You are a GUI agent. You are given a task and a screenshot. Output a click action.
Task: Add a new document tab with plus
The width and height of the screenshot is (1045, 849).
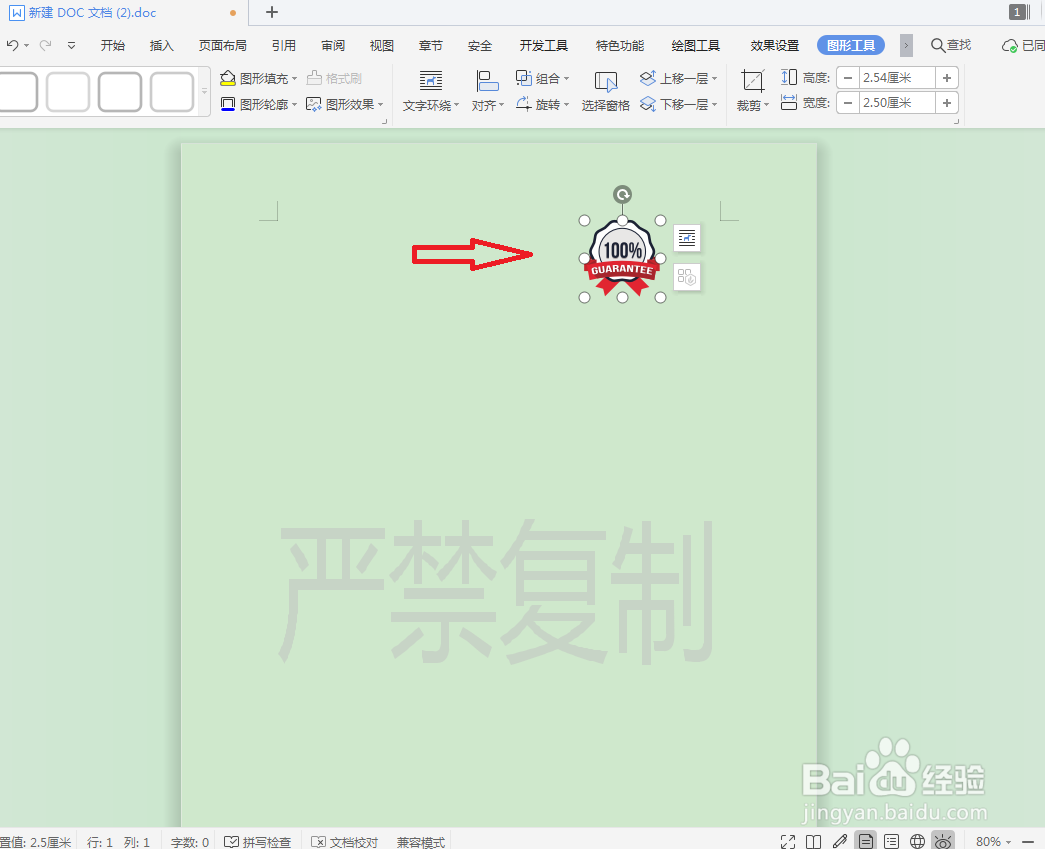[272, 12]
